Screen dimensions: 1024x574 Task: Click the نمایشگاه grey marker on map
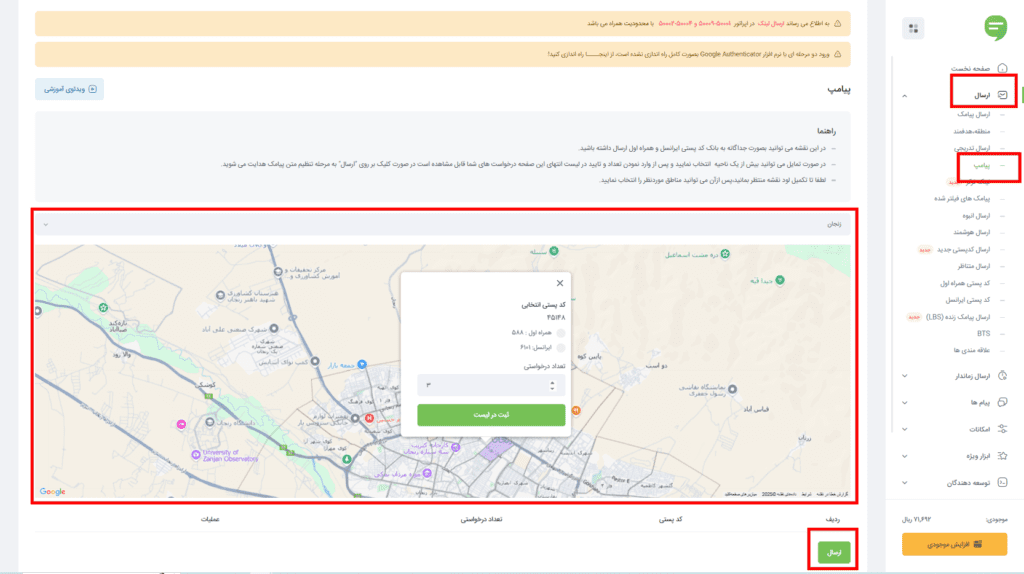(733, 389)
